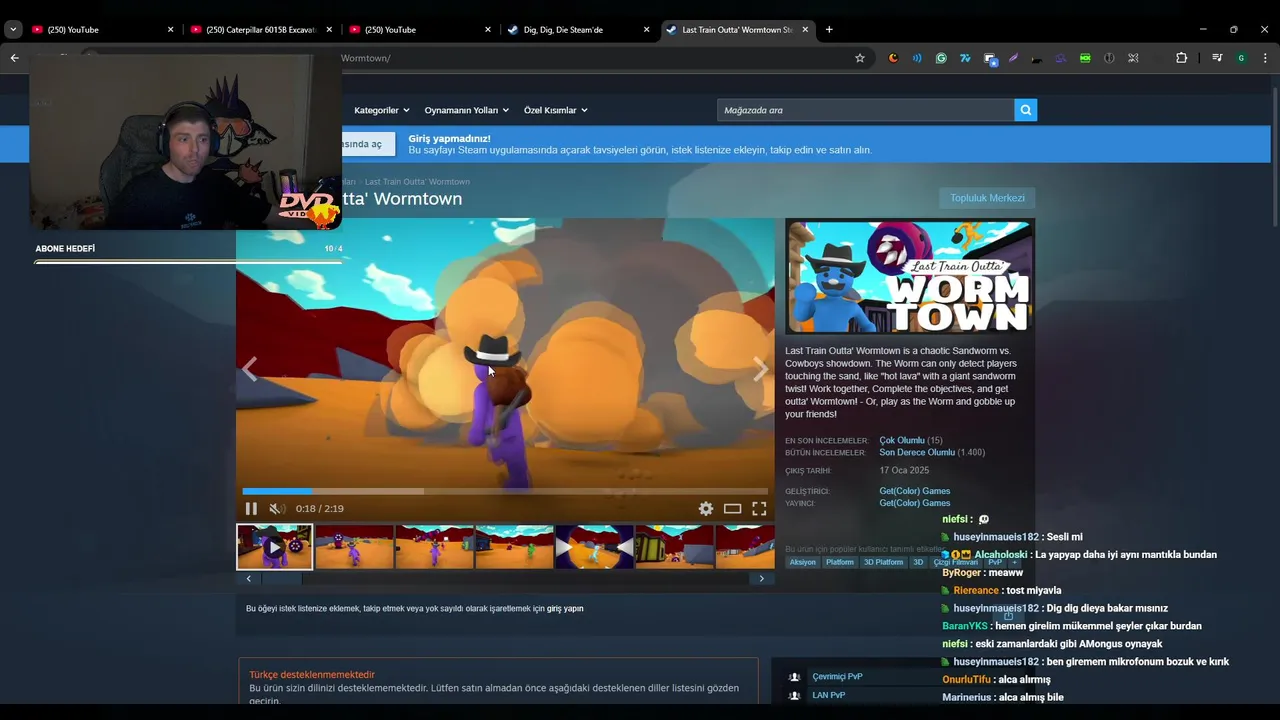Click chat message from ByRoger 'meaww'
The width and height of the screenshot is (1280, 720).
coord(983,573)
